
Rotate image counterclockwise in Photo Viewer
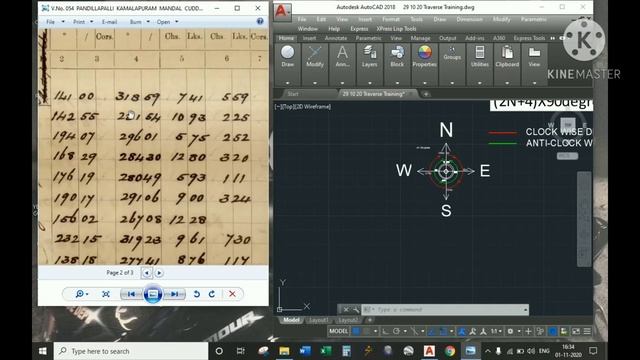point(196,294)
